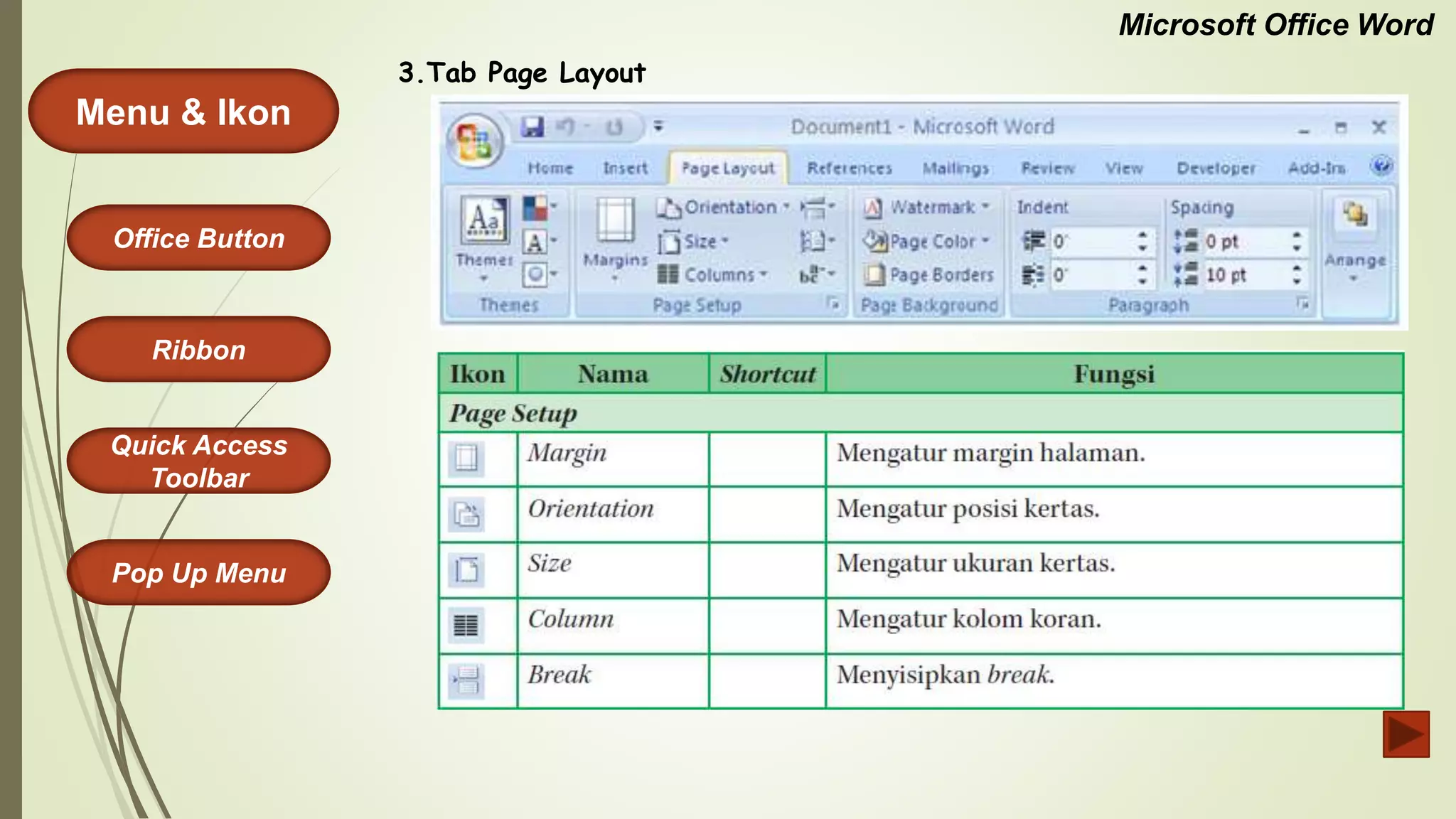The image size is (1456, 819).
Task: Open the Watermark dropdown
Action: (x=927, y=208)
